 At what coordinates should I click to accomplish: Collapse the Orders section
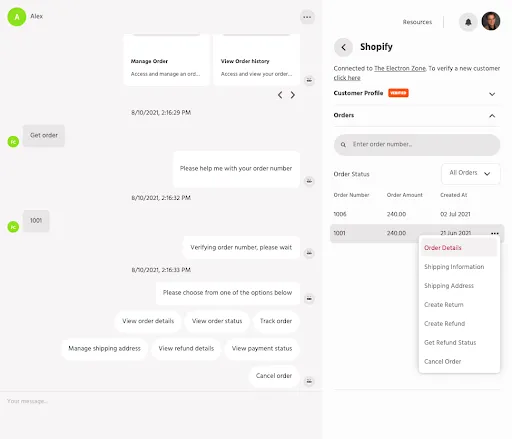(x=492, y=116)
